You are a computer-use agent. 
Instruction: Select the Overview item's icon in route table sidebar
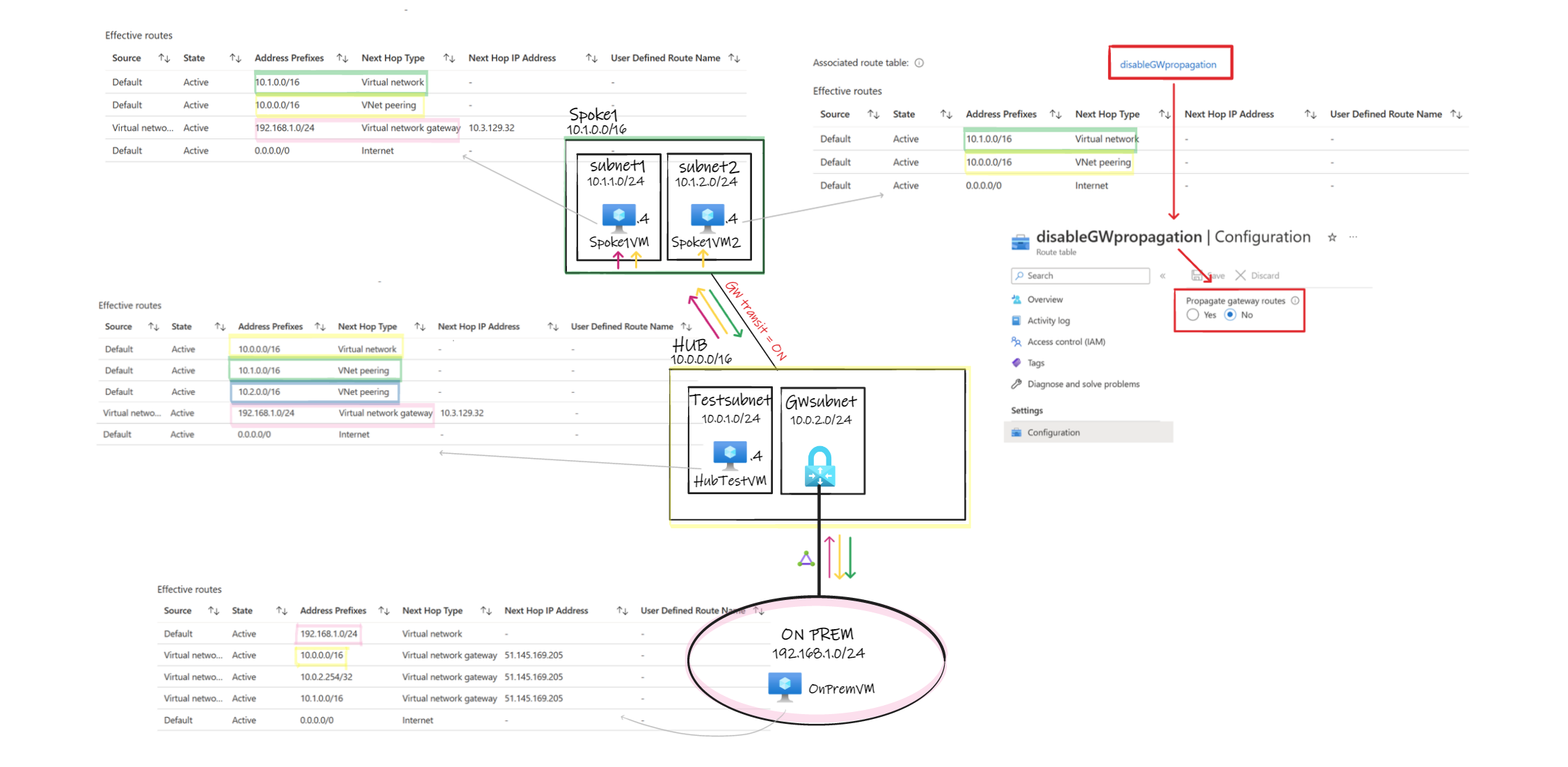(1017, 299)
